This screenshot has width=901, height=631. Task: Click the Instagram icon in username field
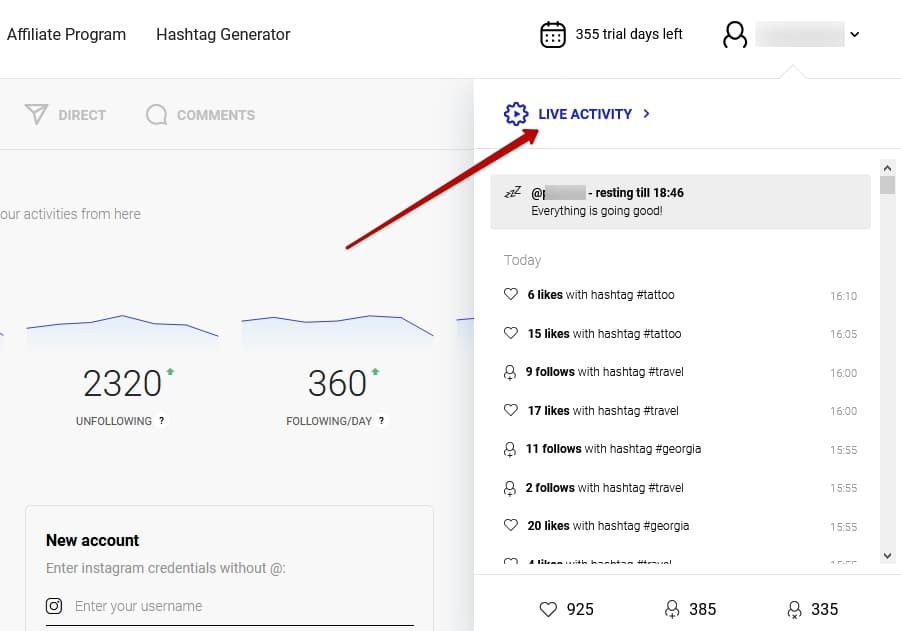click(x=54, y=606)
